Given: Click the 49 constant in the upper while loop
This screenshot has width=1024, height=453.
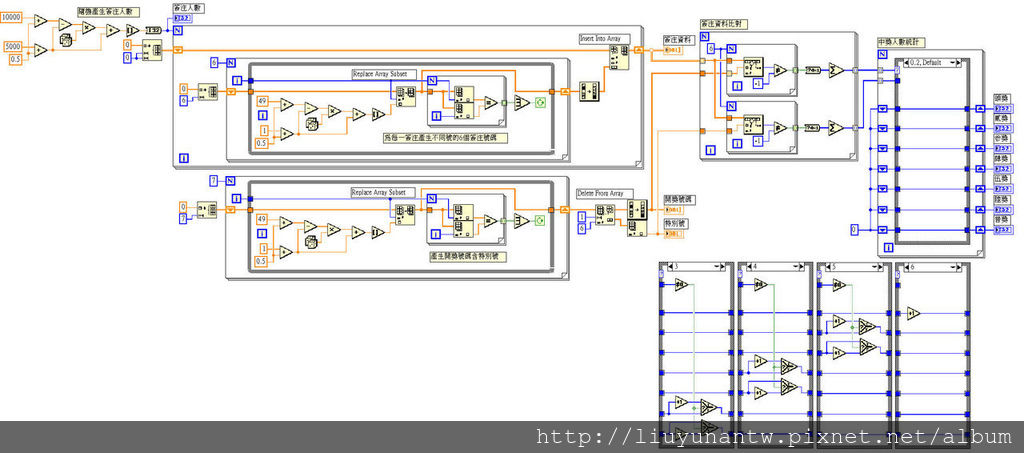Looking at the screenshot, I should (x=262, y=101).
